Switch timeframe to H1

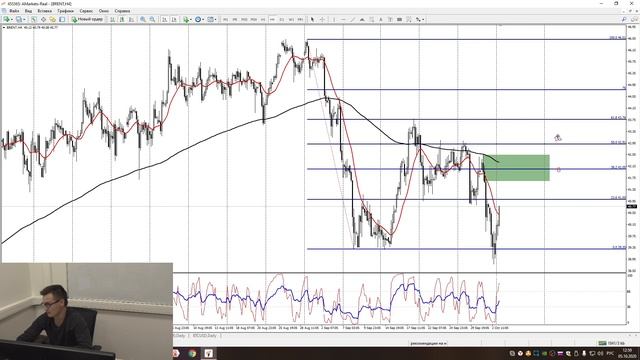pyautogui.click(x=263, y=19)
